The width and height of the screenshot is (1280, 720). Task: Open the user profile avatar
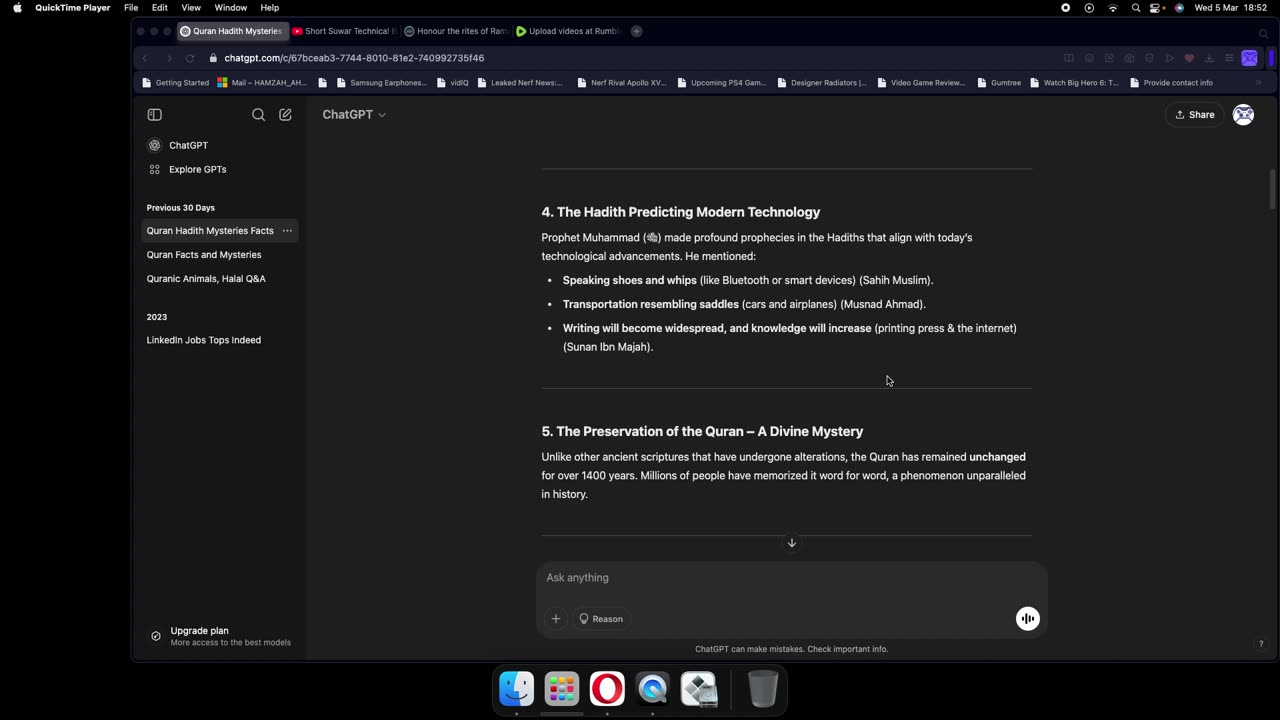point(1243,115)
